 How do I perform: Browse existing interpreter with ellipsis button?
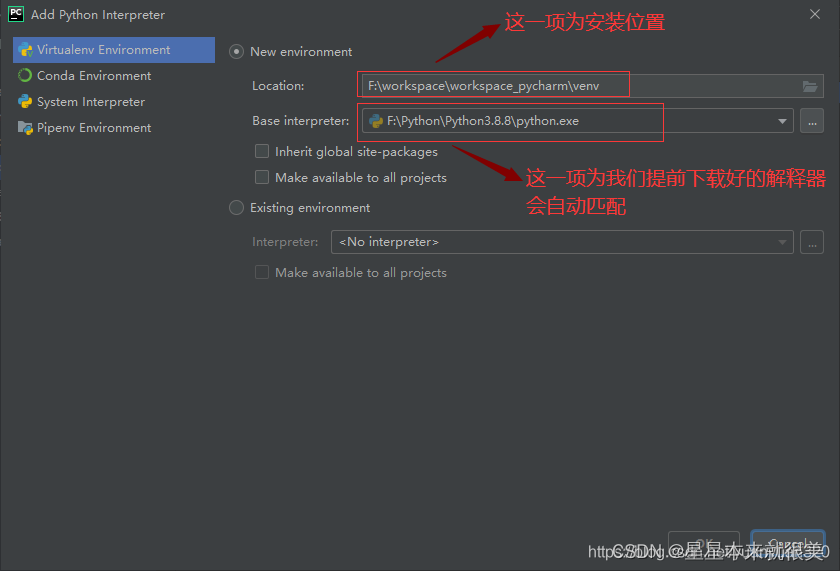point(812,242)
